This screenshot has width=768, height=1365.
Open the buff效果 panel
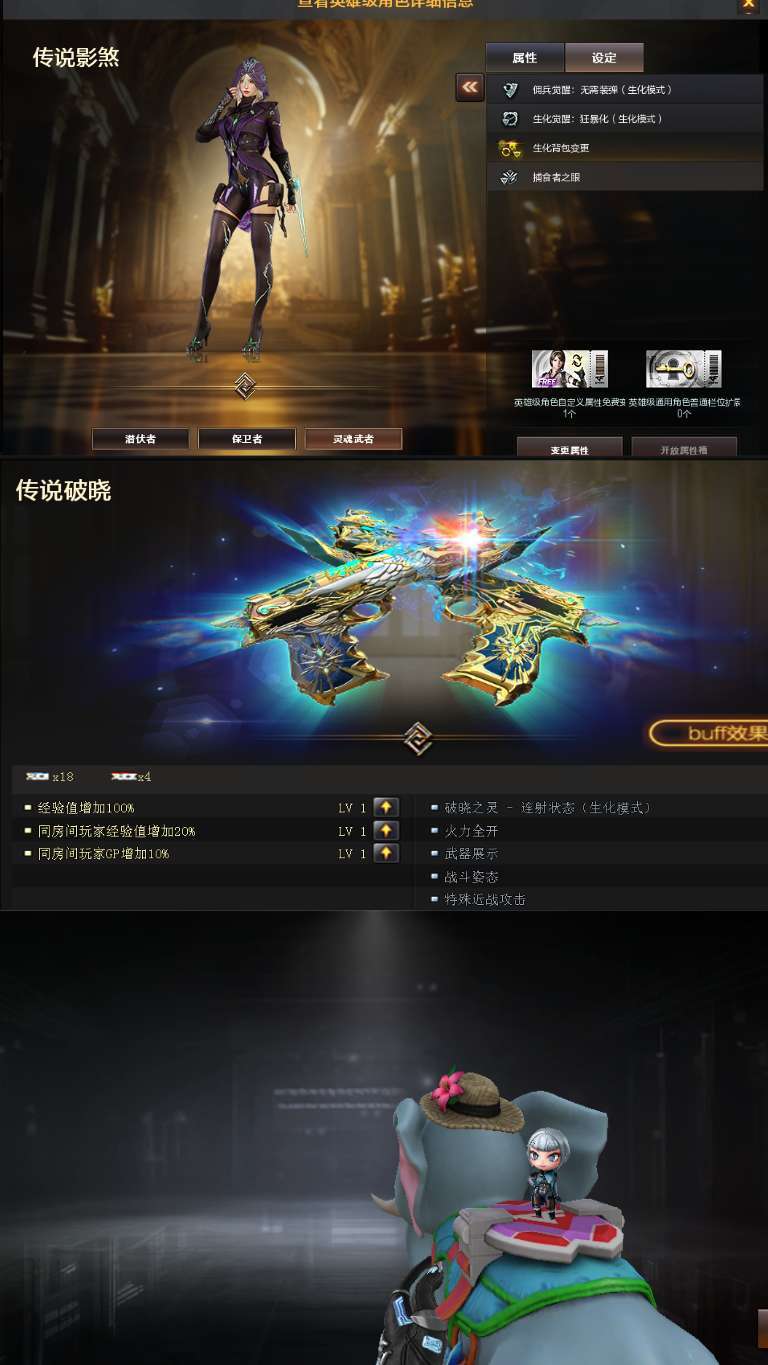click(x=709, y=734)
